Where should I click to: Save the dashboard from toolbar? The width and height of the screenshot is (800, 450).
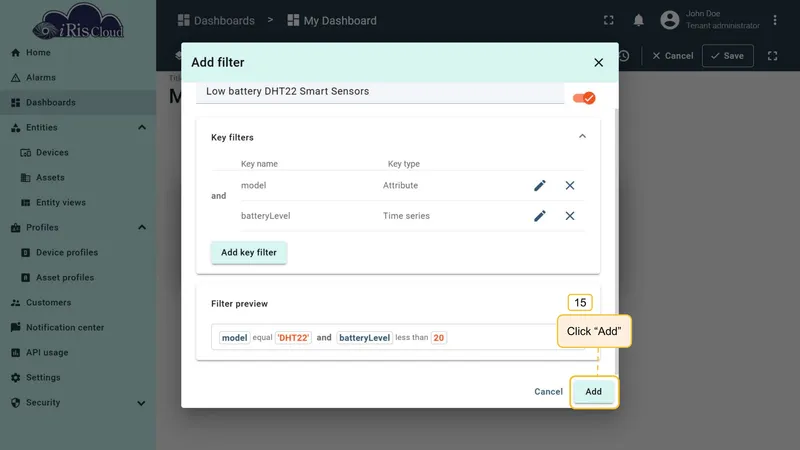pos(728,56)
